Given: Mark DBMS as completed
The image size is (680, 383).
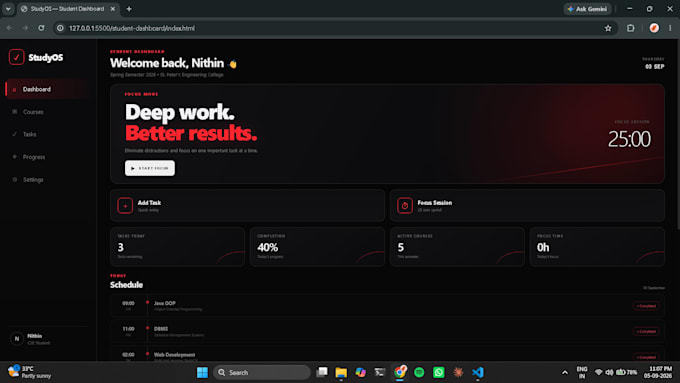Looking at the screenshot, I should [646, 332].
